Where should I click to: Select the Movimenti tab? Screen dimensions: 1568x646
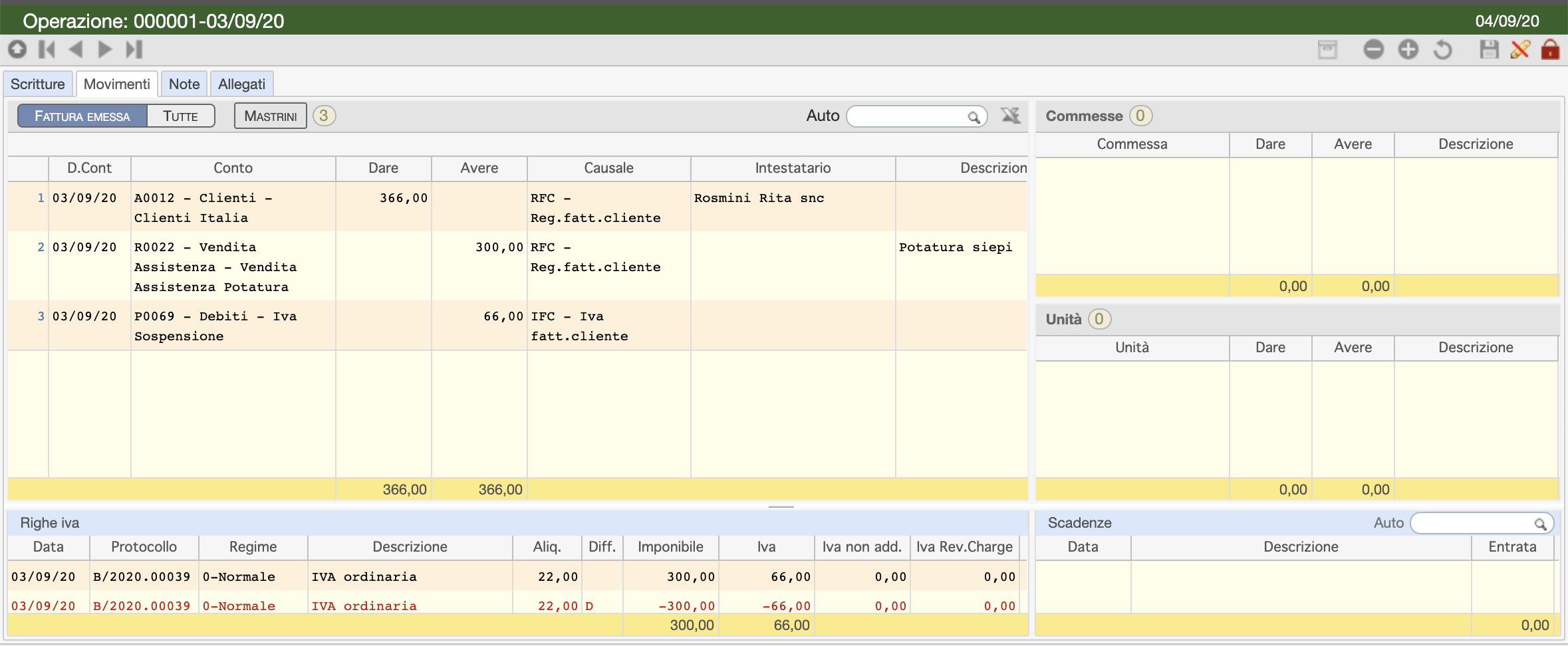(117, 84)
